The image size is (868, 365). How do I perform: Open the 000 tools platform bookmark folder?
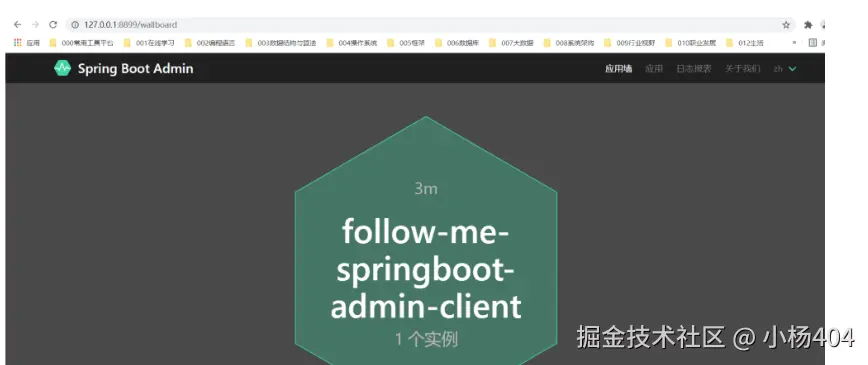81,42
